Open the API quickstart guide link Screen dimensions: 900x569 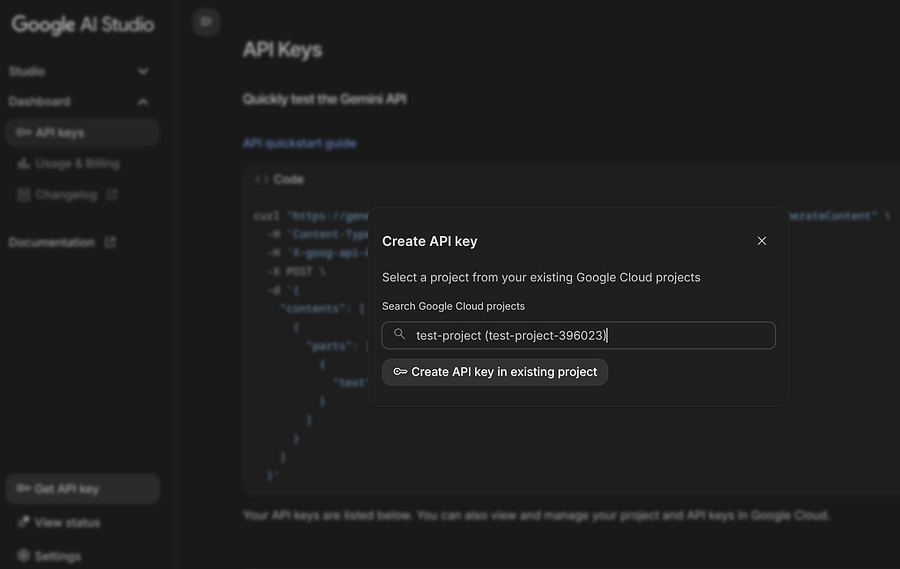click(300, 143)
